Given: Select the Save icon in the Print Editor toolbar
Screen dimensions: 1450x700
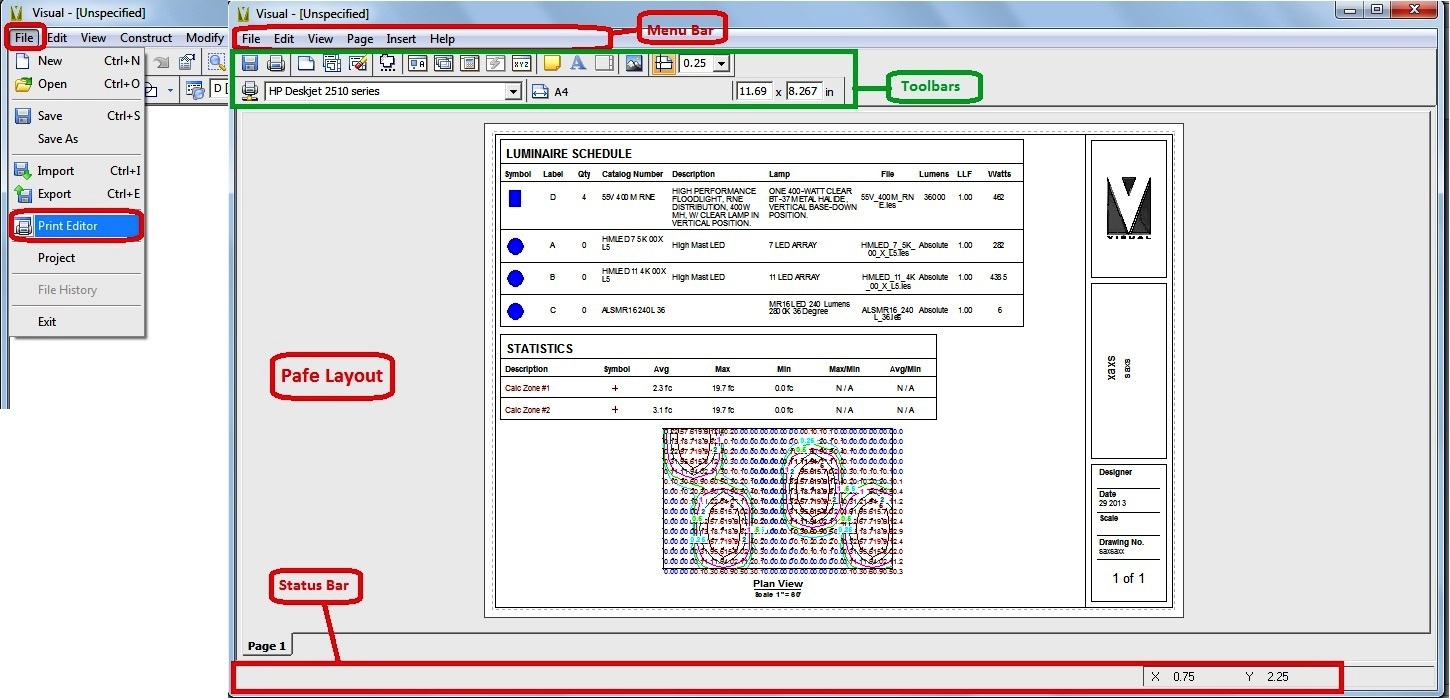Looking at the screenshot, I should (x=250, y=63).
